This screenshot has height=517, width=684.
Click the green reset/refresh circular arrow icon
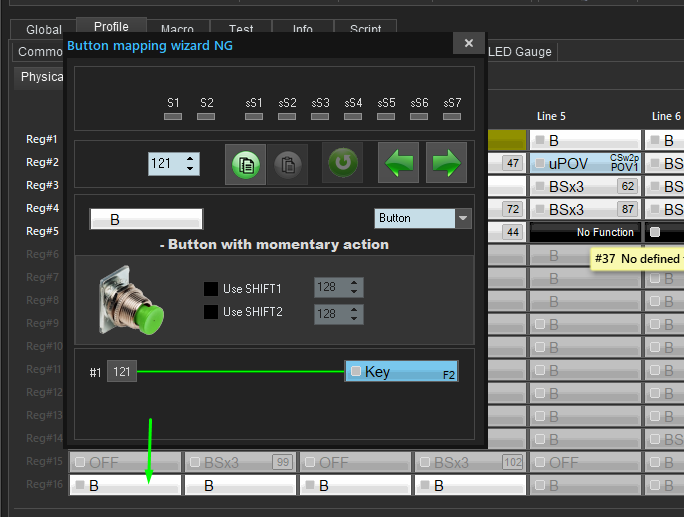pyautogui.click(x=342, y=163)
